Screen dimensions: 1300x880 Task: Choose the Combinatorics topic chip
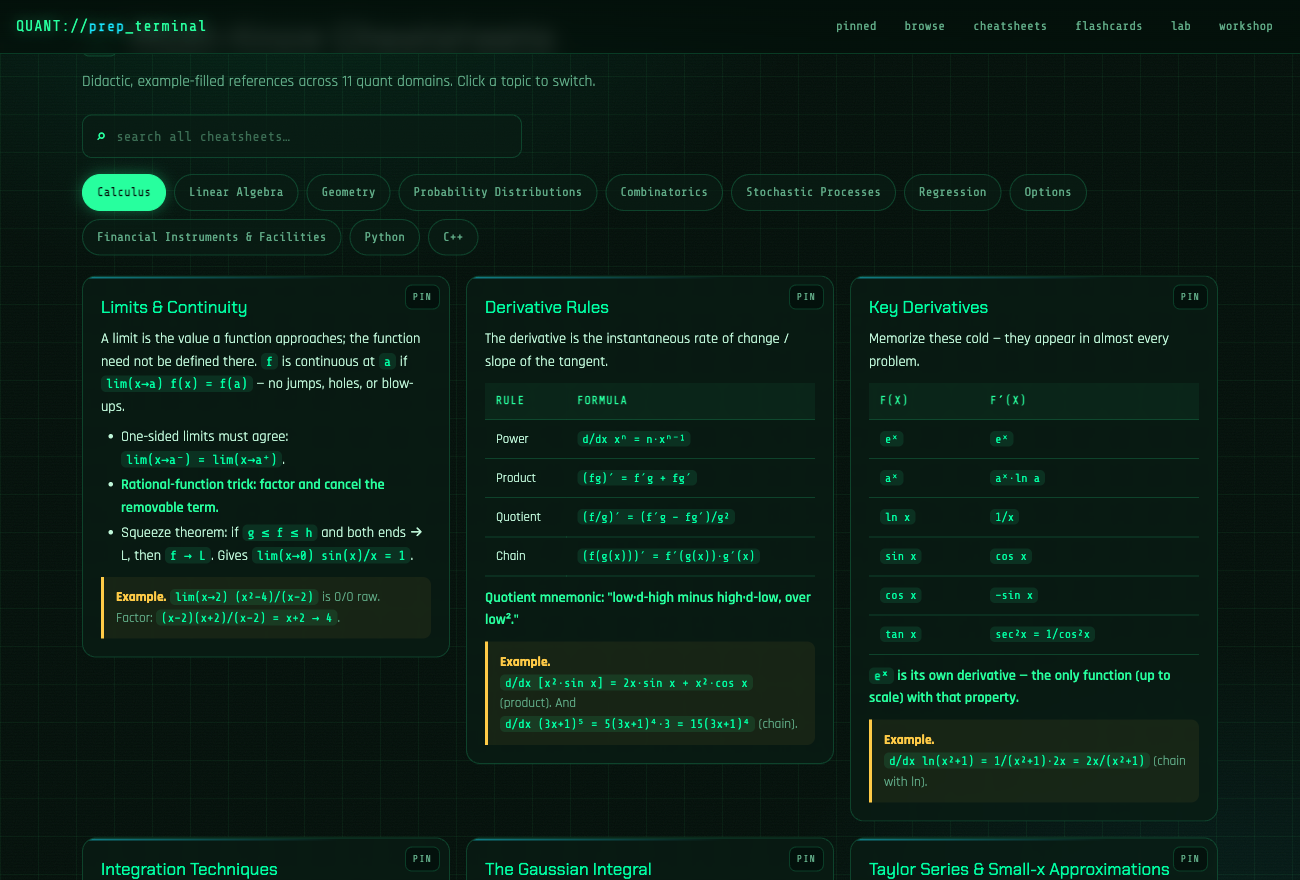[x=664, y=192]
